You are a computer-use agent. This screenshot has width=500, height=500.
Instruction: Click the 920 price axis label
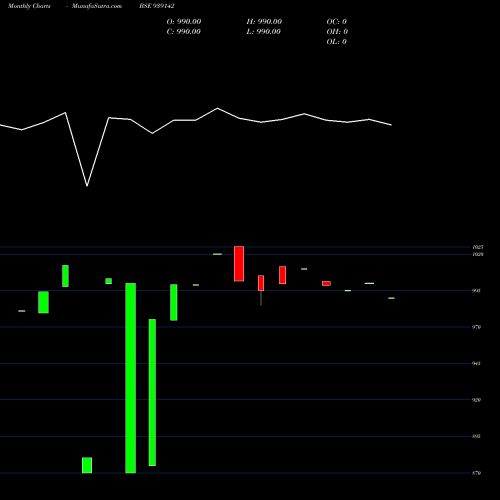[476, 400]
